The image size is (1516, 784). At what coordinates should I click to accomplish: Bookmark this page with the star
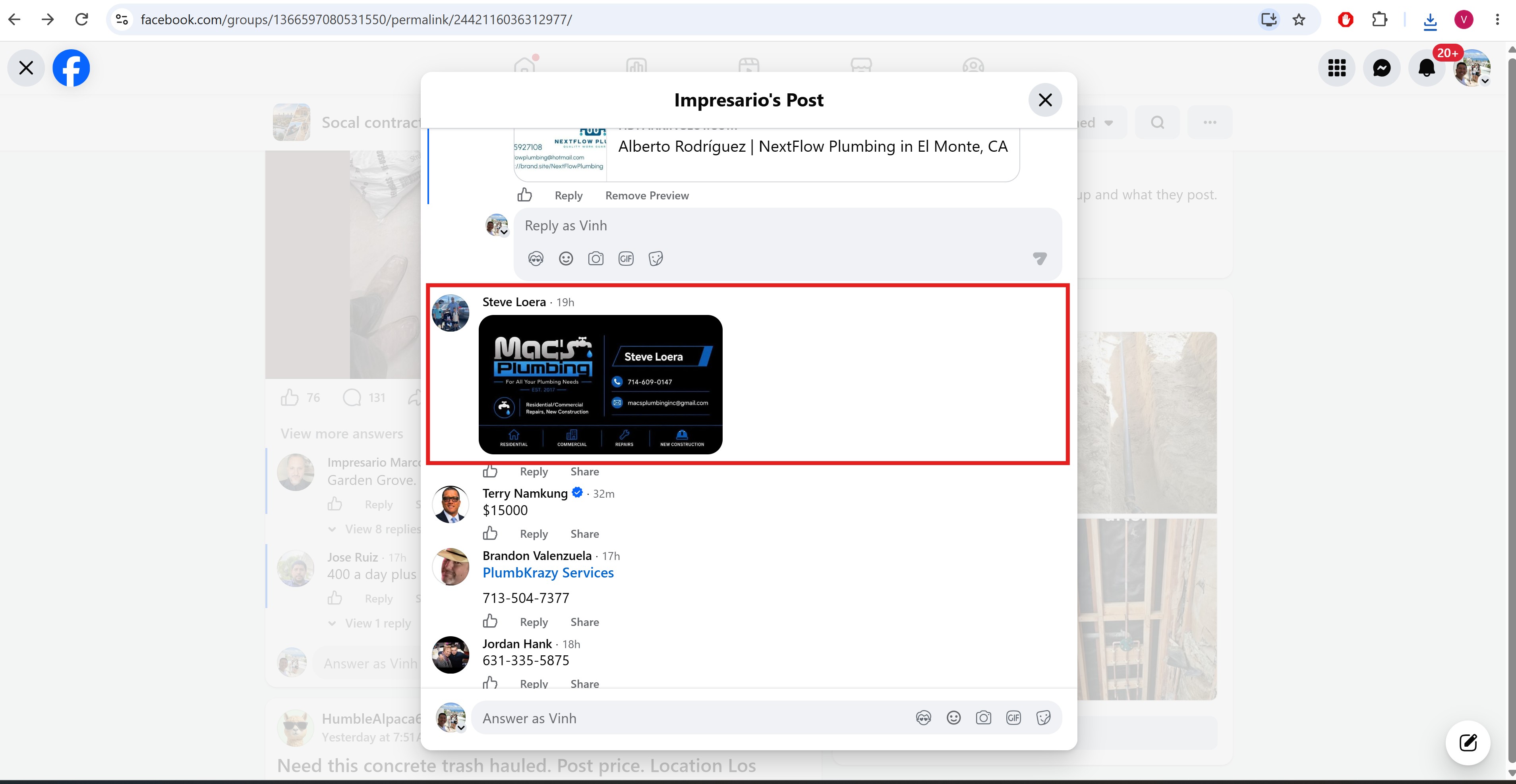pos(1299,19)
